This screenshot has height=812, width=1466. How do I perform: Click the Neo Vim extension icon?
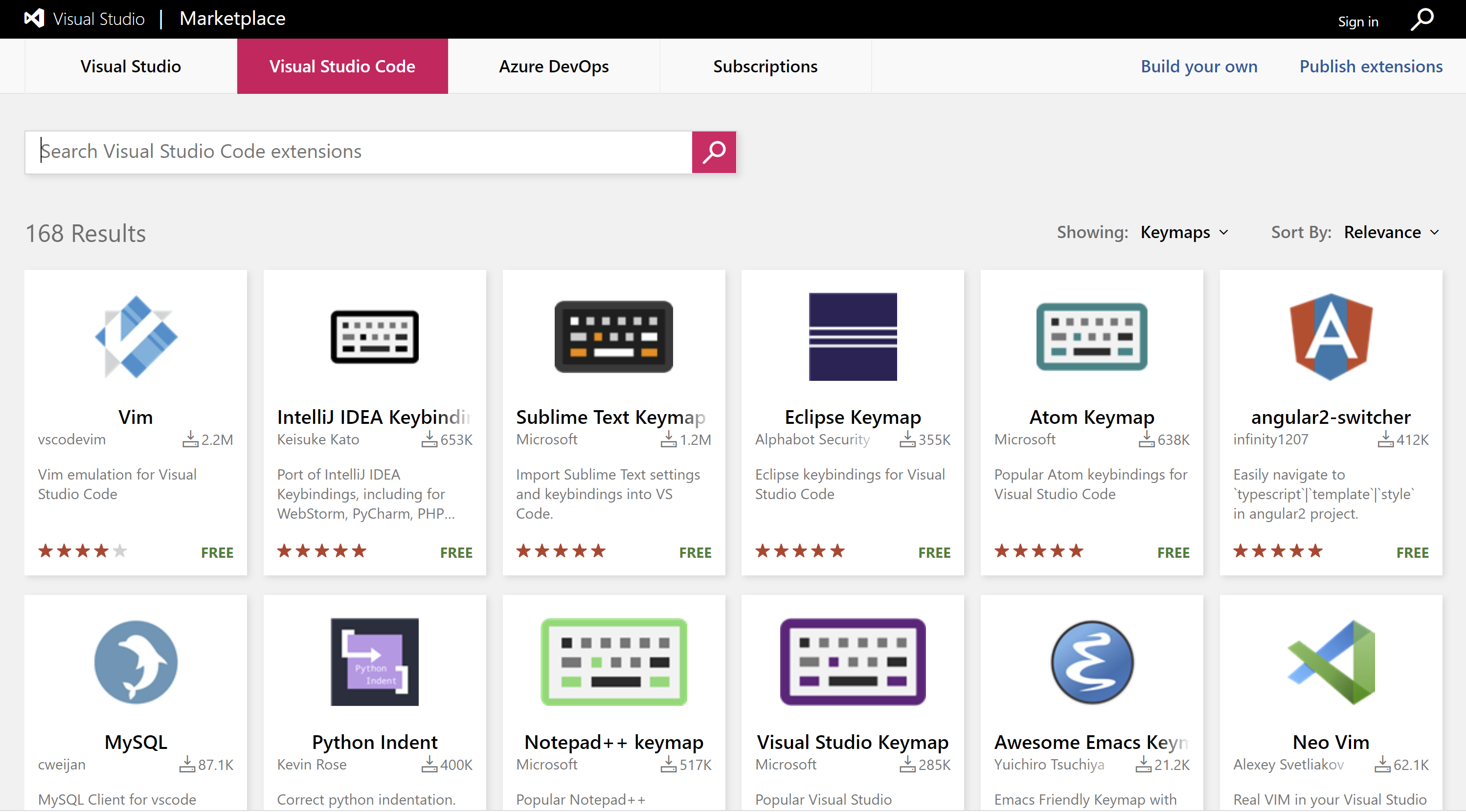[x=1331, y=662]
